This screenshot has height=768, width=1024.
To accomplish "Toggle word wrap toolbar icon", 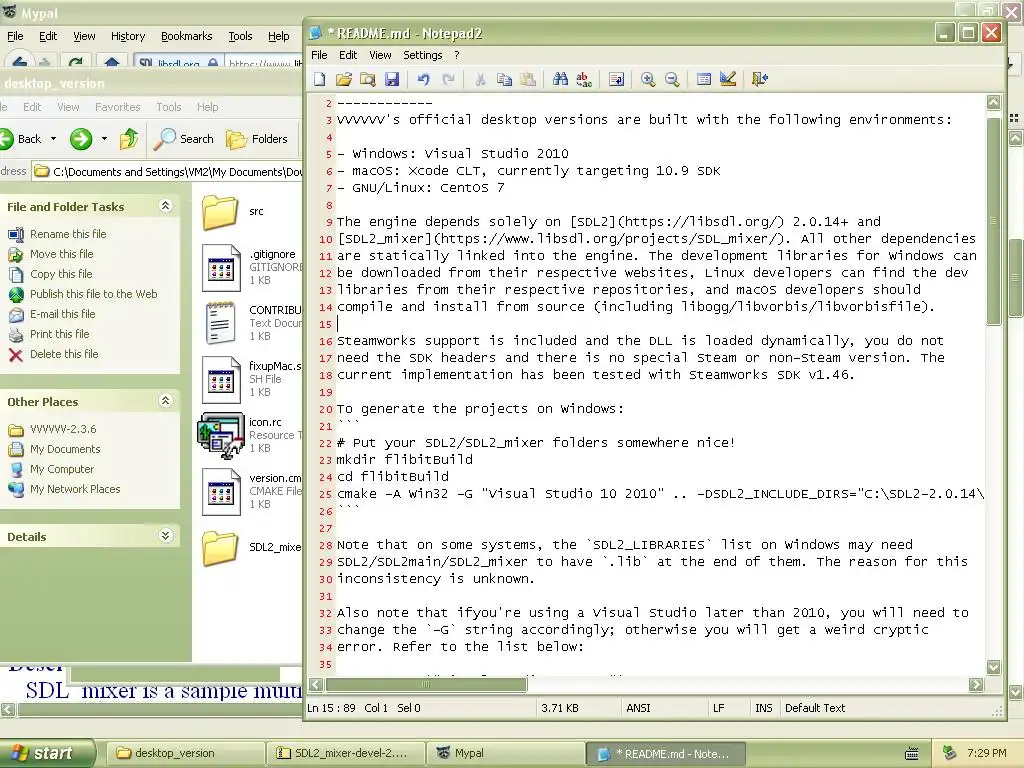I will pyautogui.click(x=616, y=80).
